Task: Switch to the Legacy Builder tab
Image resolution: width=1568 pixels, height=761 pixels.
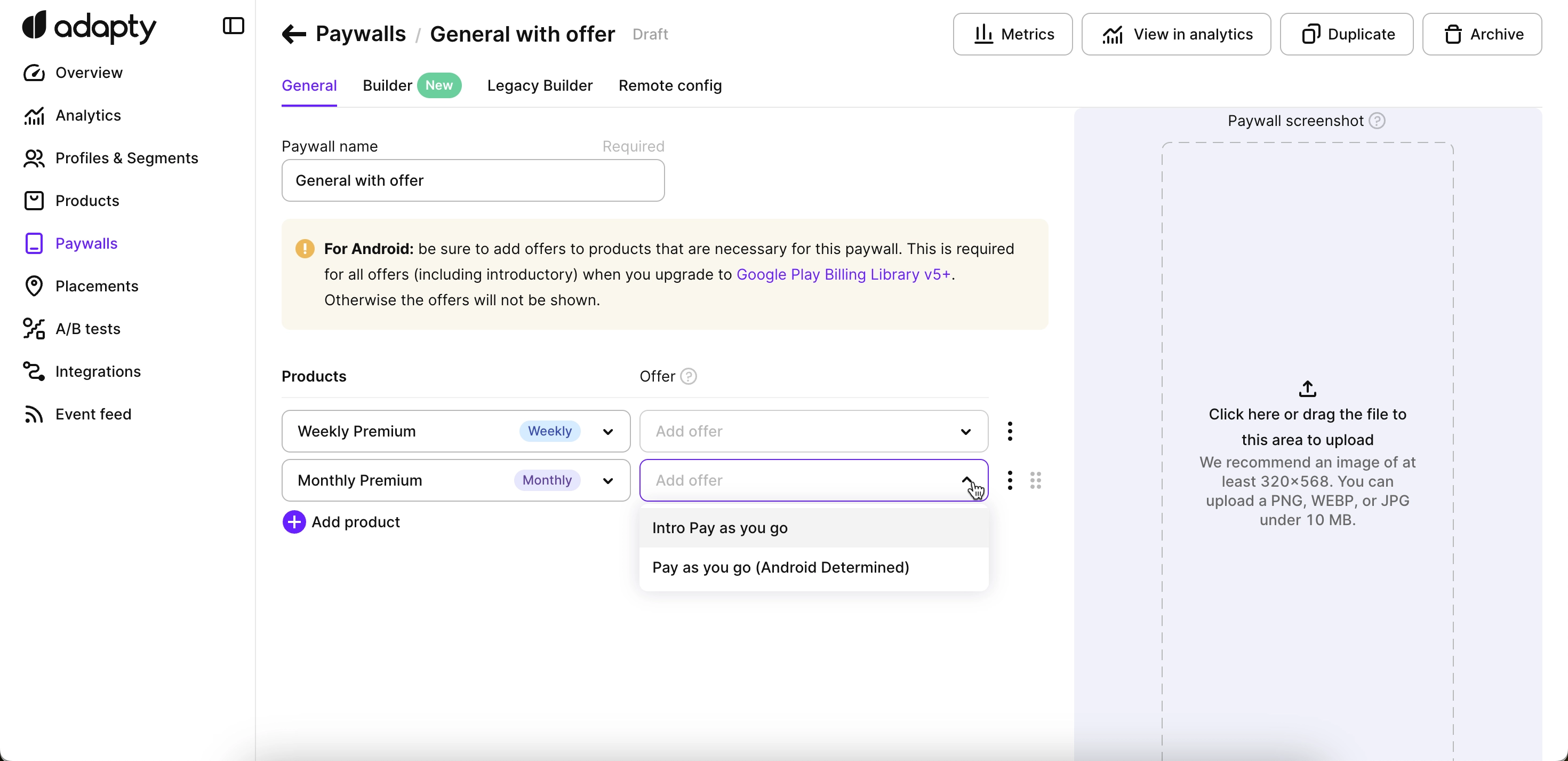Action: pos(539,85)
